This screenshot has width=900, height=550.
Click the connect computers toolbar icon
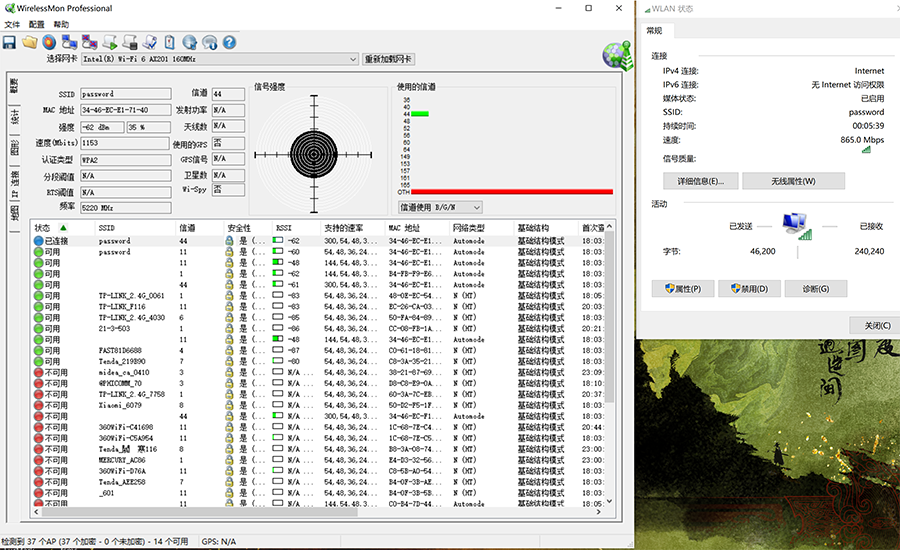tap(69, 42)
